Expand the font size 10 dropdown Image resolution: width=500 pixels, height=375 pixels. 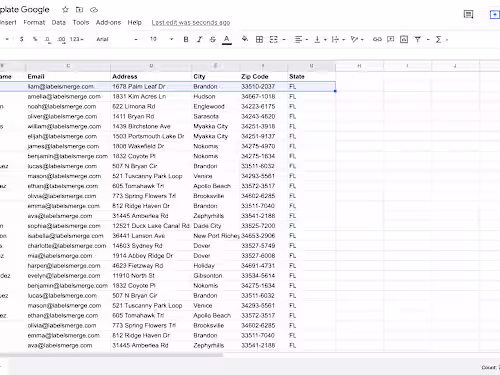(161, 39)
